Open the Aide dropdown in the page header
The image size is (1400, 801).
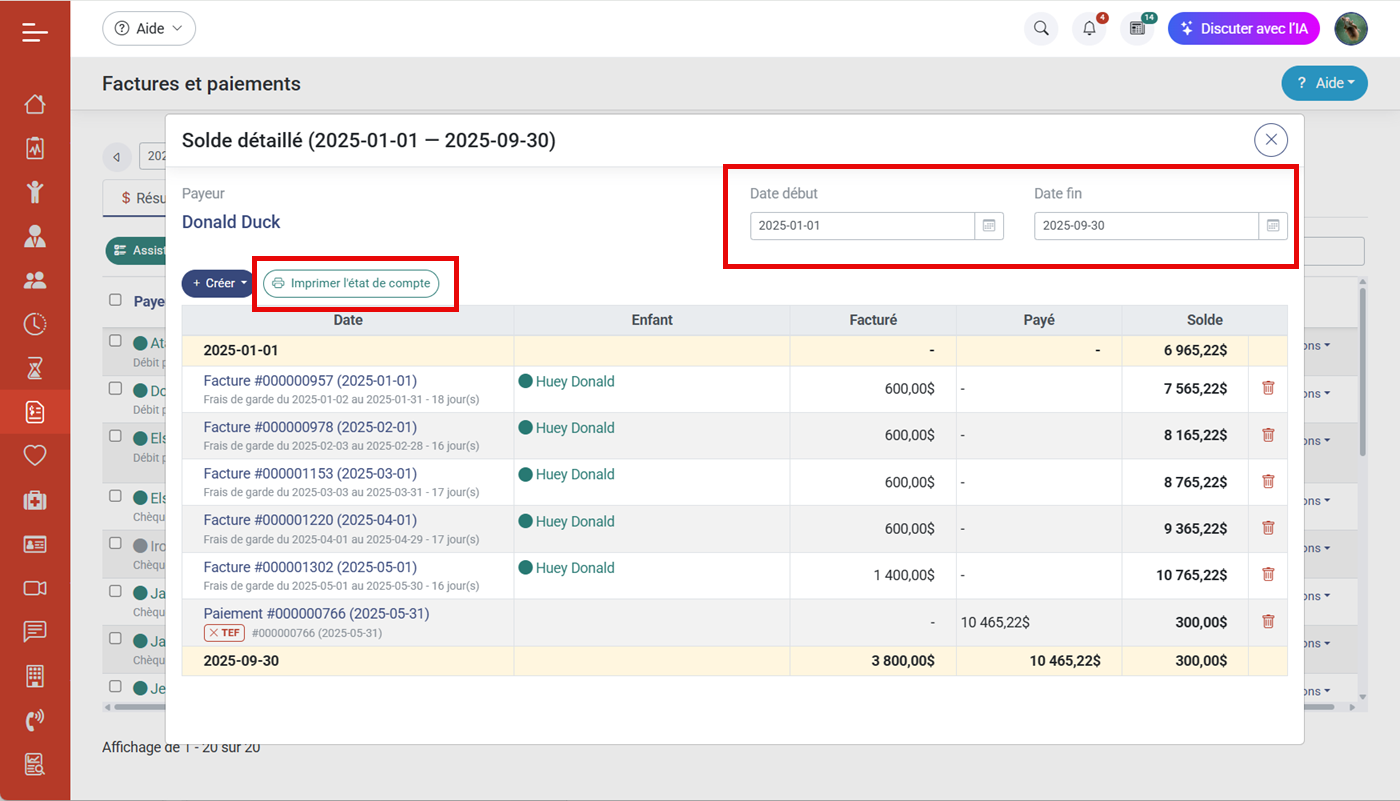click(1324, 83)
